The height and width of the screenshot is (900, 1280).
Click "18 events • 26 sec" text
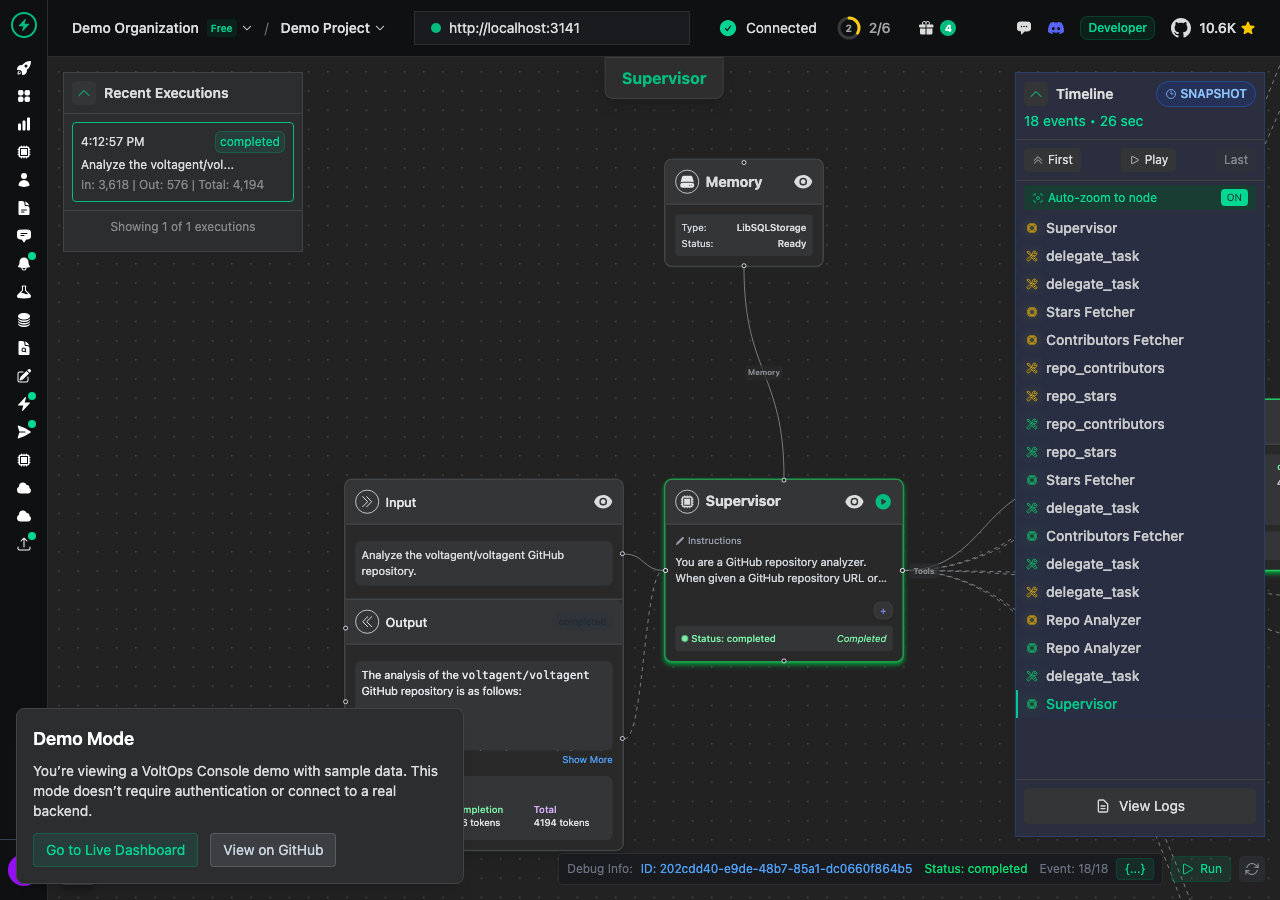1083,121
